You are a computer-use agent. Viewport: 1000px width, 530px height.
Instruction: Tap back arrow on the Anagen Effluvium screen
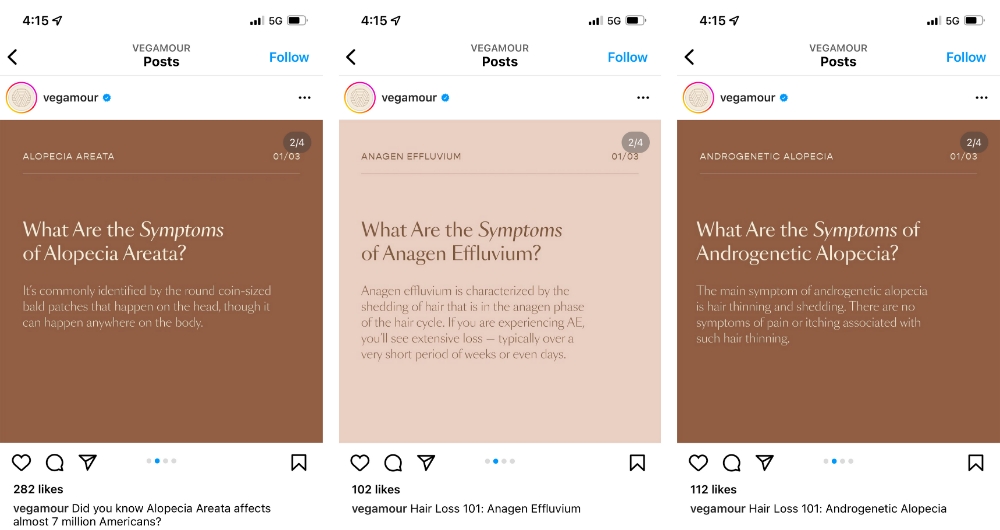pyautogui.click(x=351, y=57)
